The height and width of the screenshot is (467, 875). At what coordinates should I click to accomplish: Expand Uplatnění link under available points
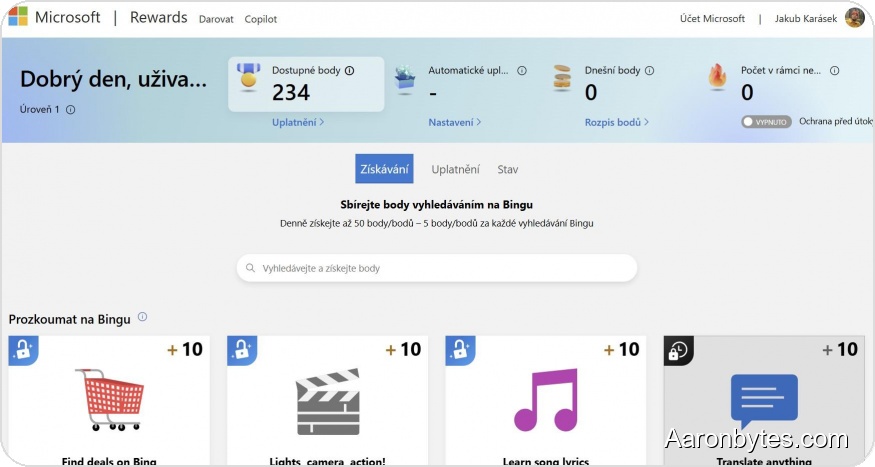(297, 122)
